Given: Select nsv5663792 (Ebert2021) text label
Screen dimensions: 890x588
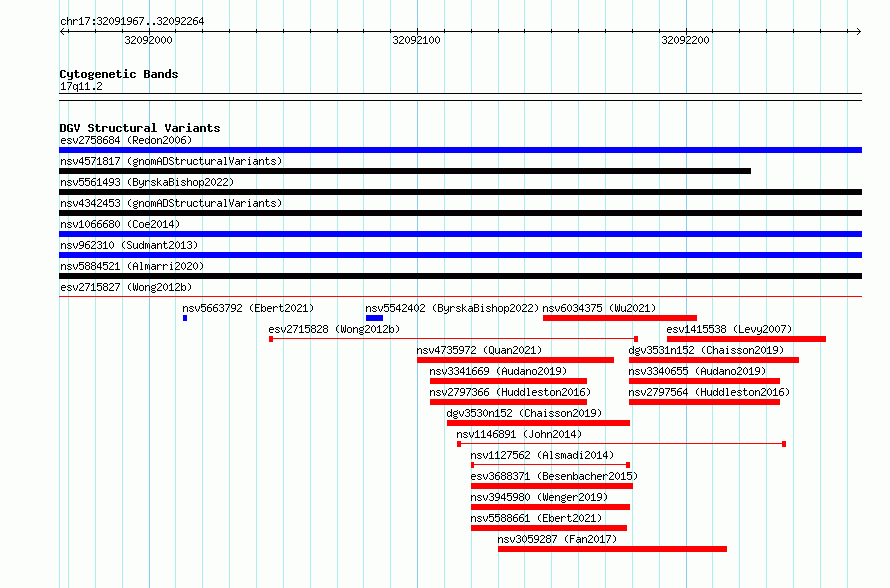Looking at the screenshot, I should 248,308.
